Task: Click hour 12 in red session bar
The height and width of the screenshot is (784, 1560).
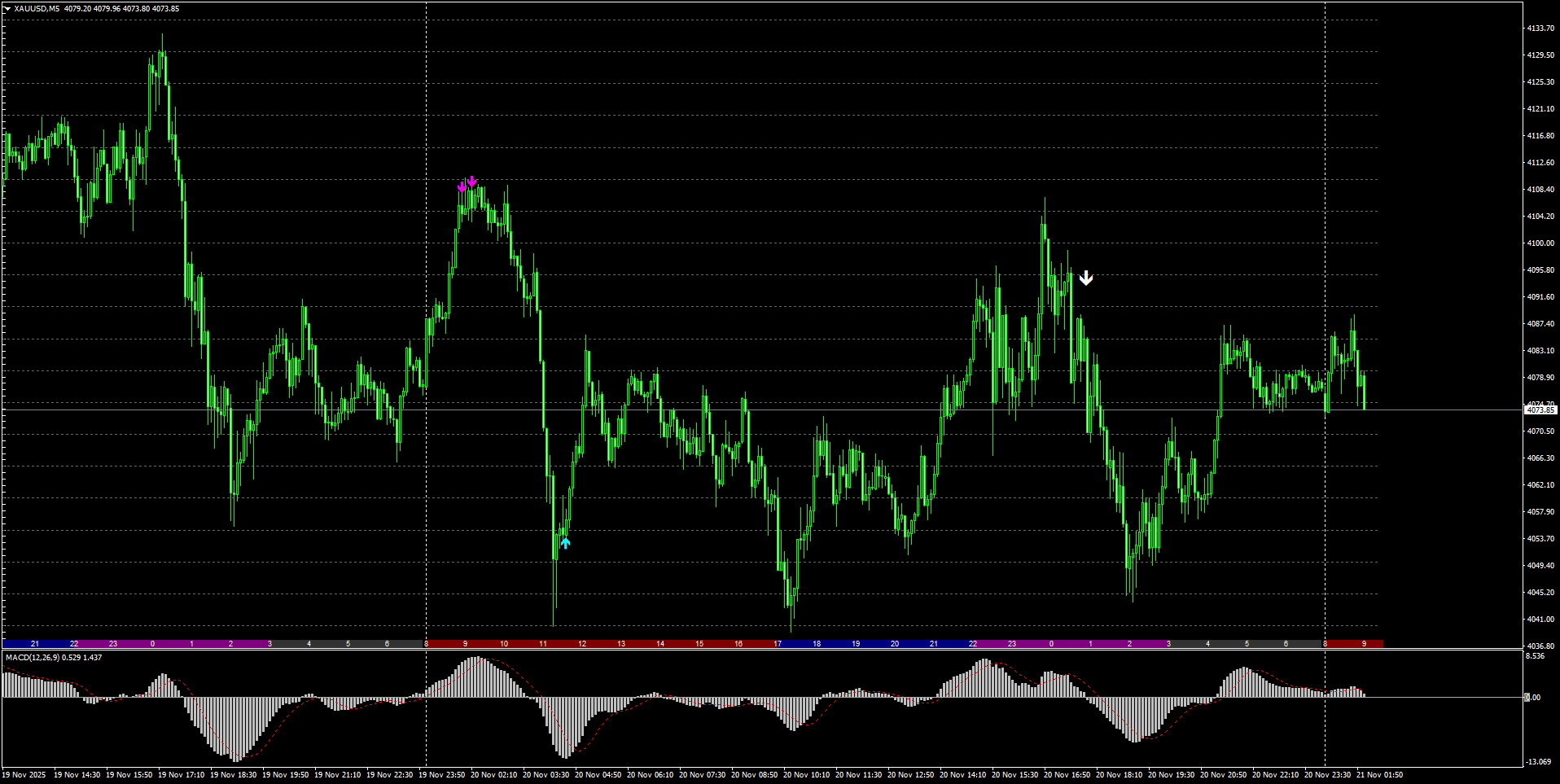Action: 582,644
